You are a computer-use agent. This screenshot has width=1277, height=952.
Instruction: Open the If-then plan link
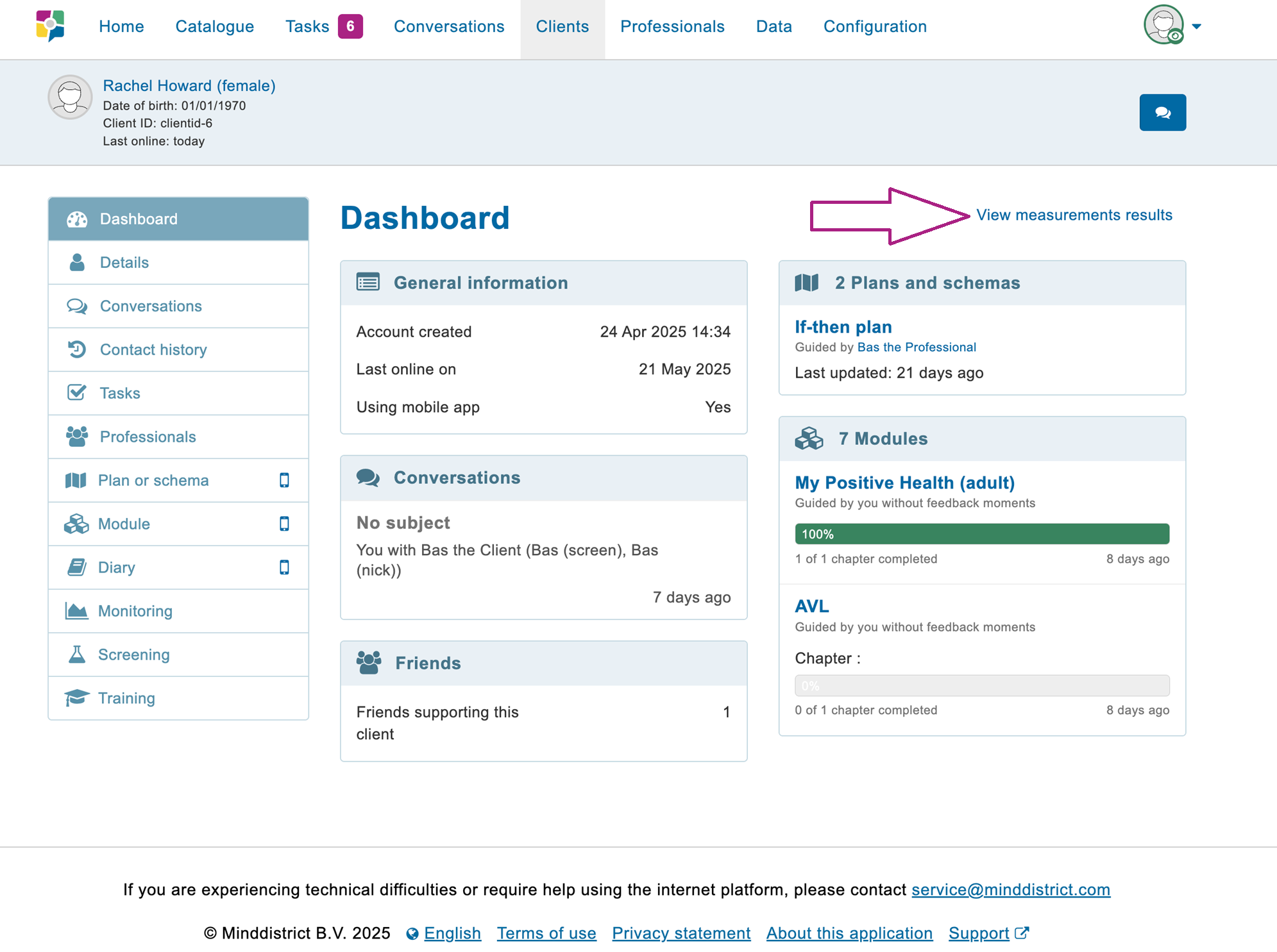843,327
